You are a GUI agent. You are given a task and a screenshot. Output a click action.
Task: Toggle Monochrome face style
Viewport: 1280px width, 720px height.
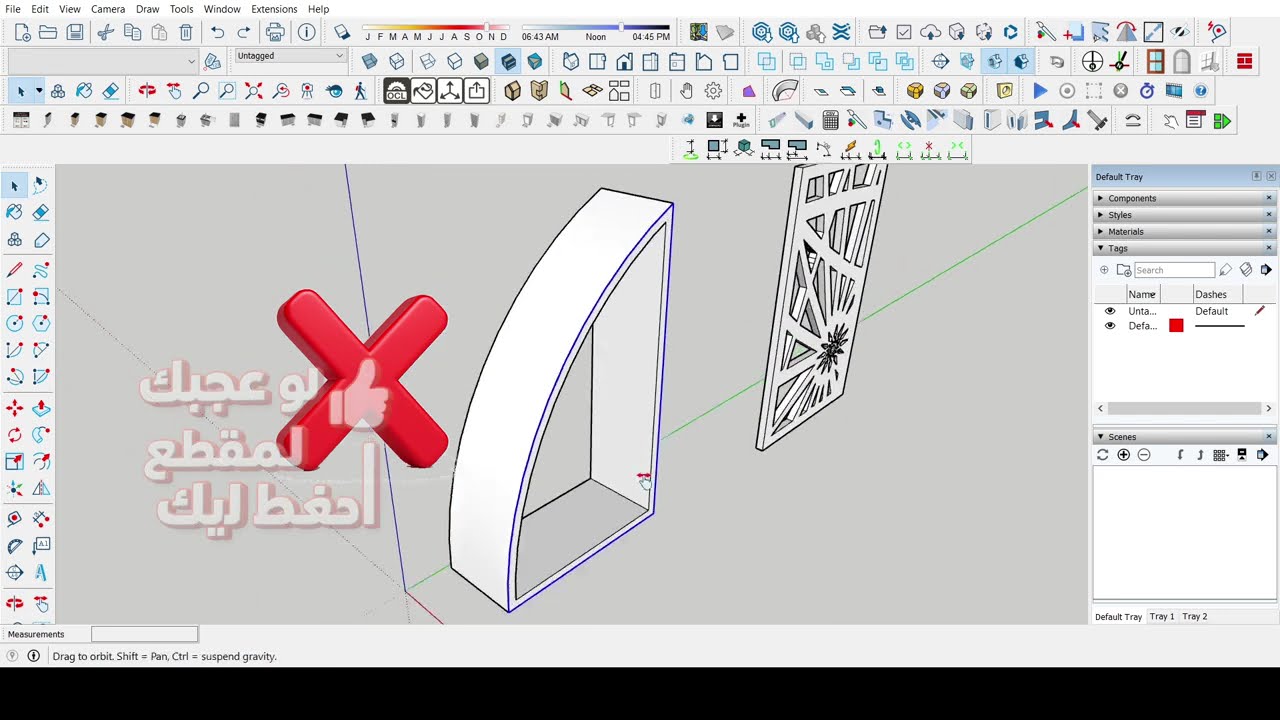[x=535, y=62]
